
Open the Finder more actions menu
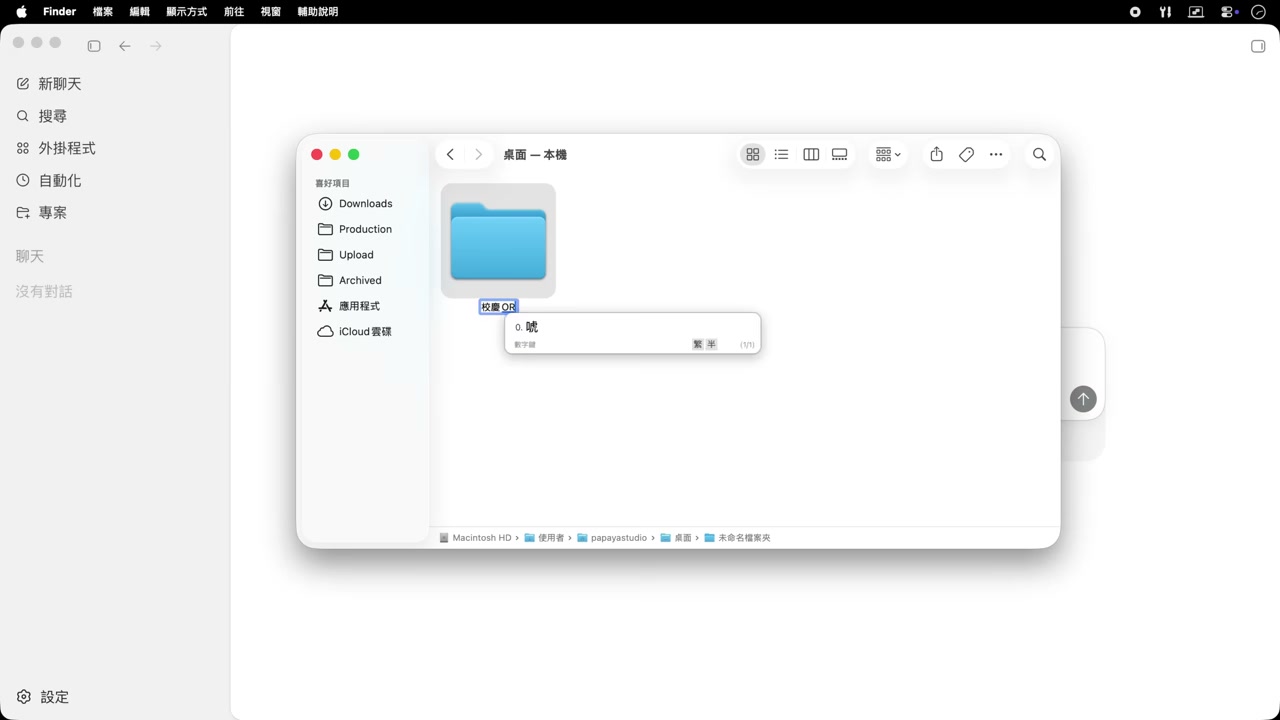[996, 154]
